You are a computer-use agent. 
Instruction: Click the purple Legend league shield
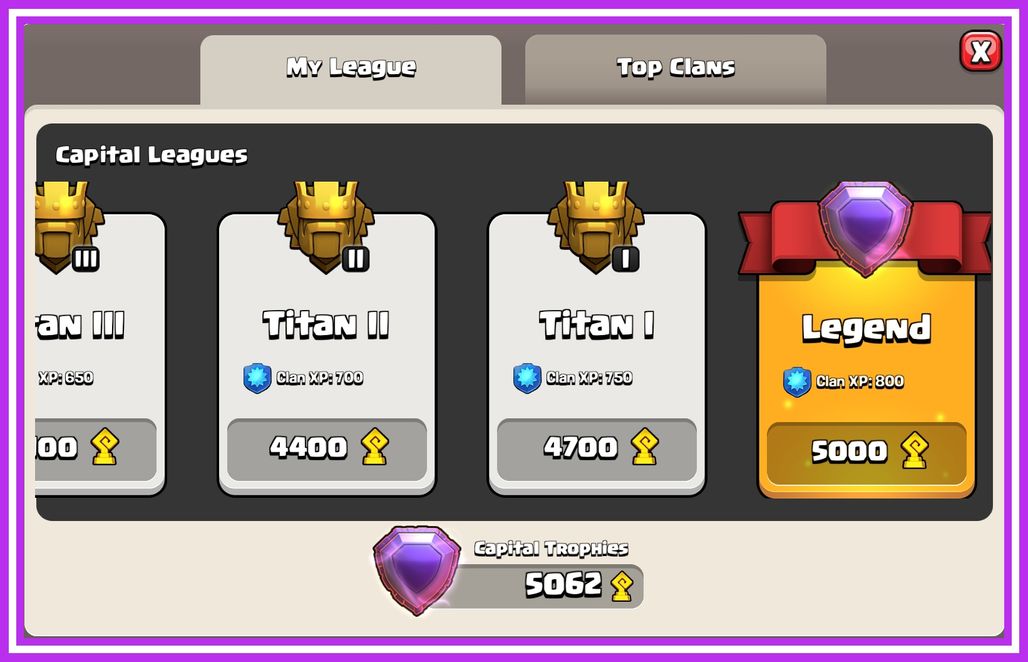click(865, 228)
